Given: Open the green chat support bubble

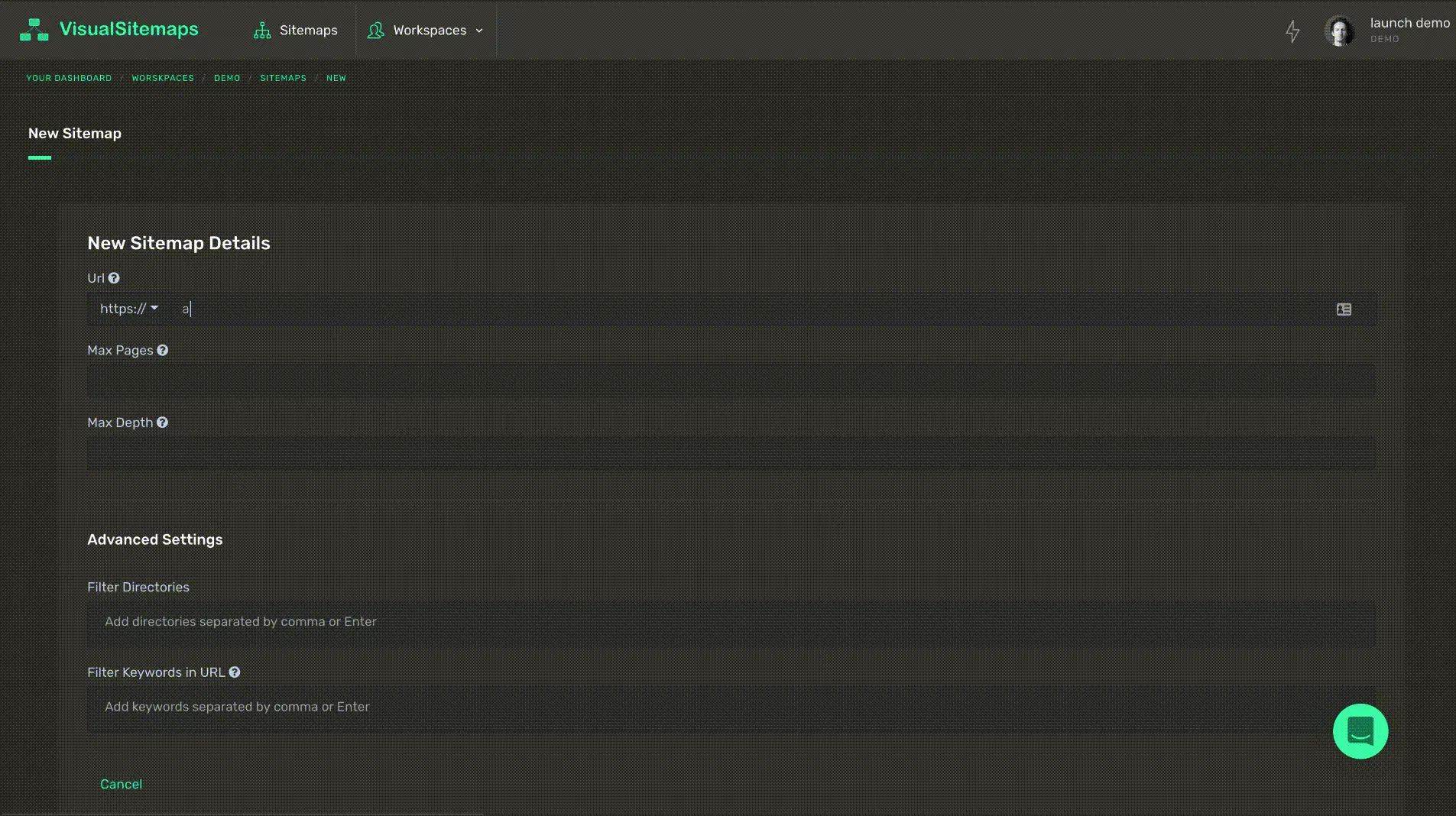Looking at the screenshot, I should [1360, 731].
